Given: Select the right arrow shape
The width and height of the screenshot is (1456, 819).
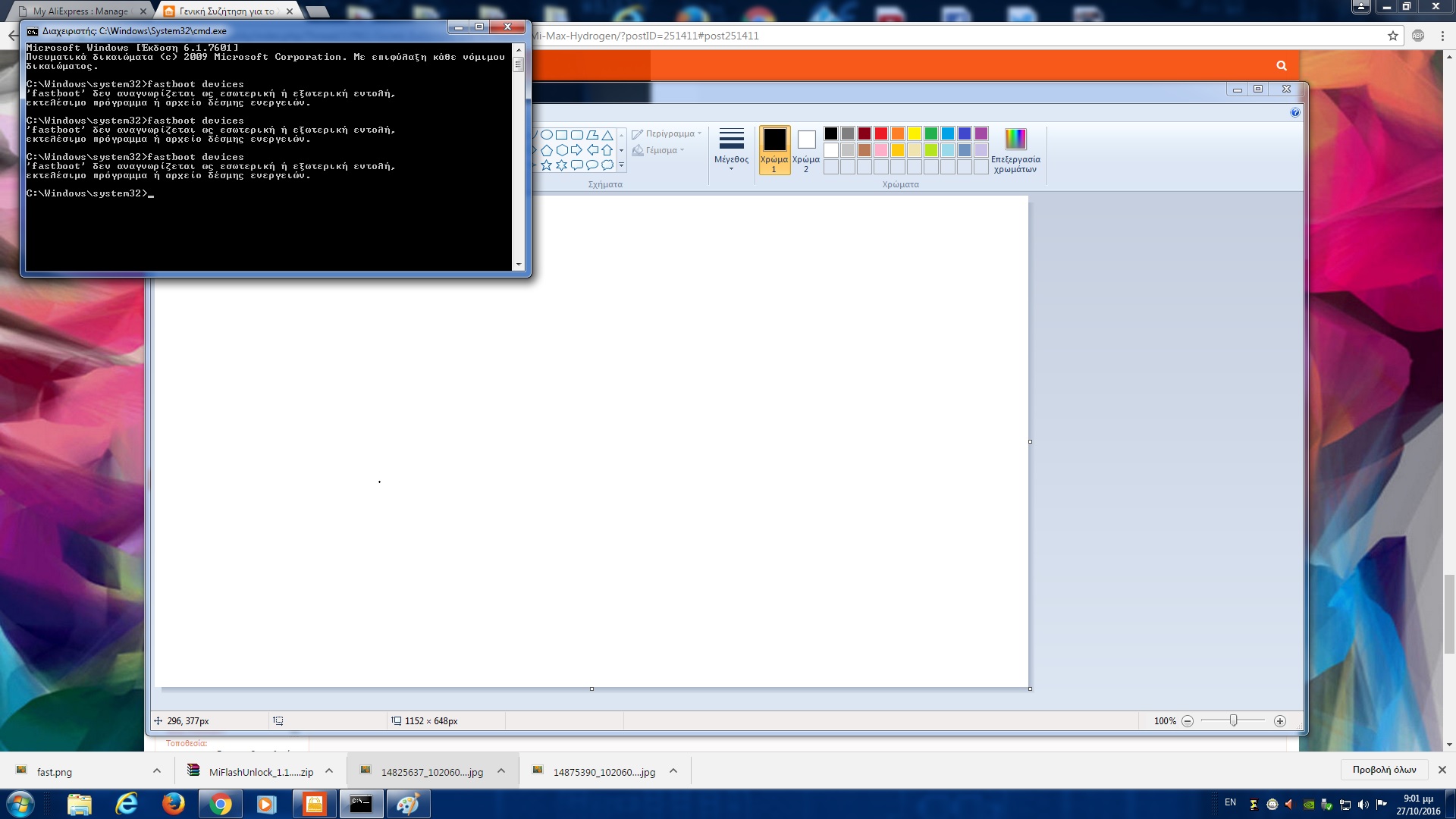Looking at the screenshot, I should [576, 150].
